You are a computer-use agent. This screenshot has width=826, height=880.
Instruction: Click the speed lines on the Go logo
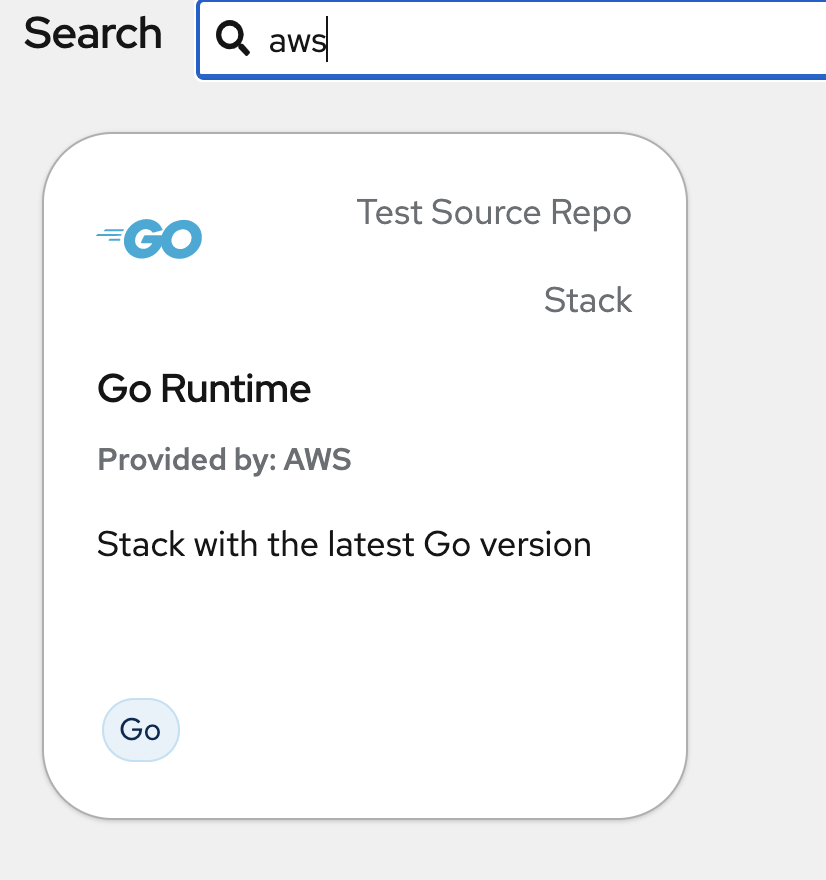tap(110, 236)
